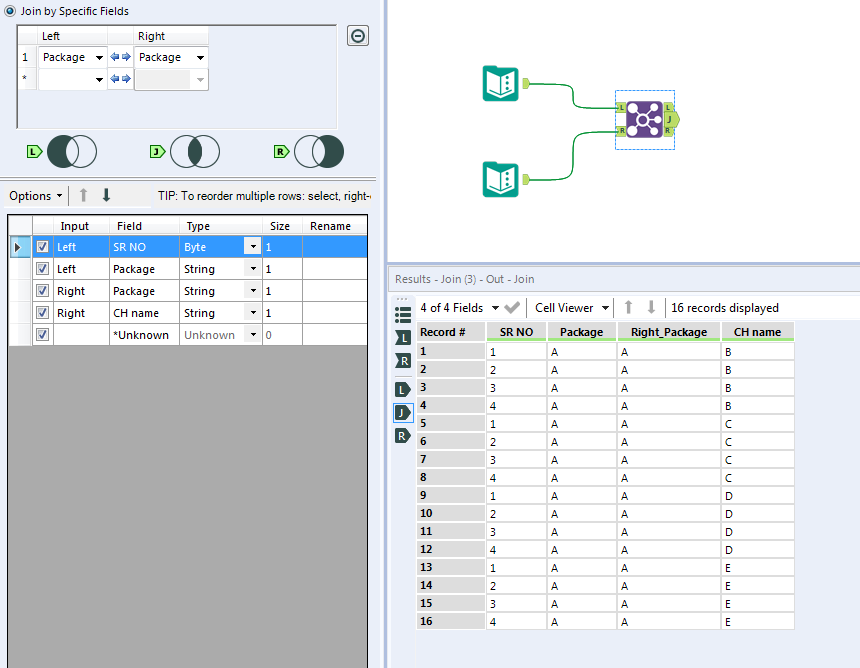
Task: Click the swap arrows icon in the new row
Action: pos(120,79)
